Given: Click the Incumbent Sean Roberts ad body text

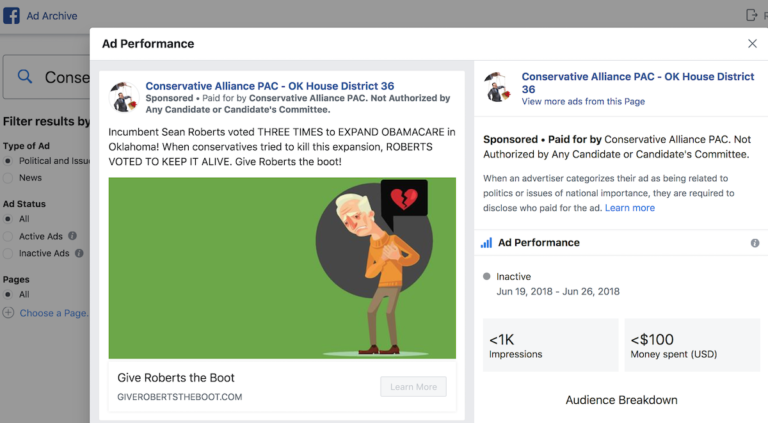Looking at the screenshot, I should tap(282, 147).
